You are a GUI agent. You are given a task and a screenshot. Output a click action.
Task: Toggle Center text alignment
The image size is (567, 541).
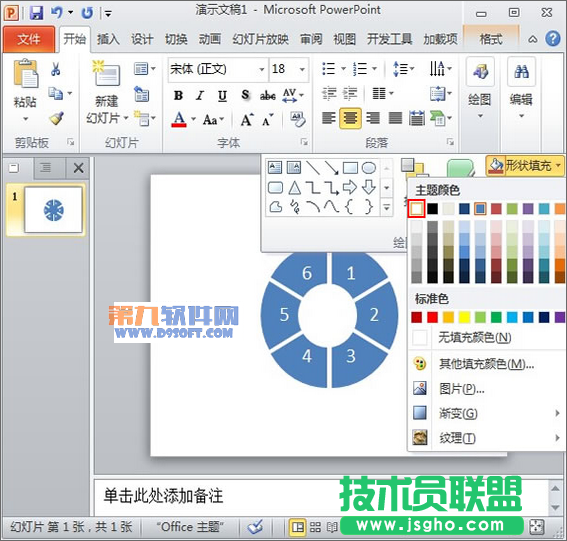(x=350, y=118)
